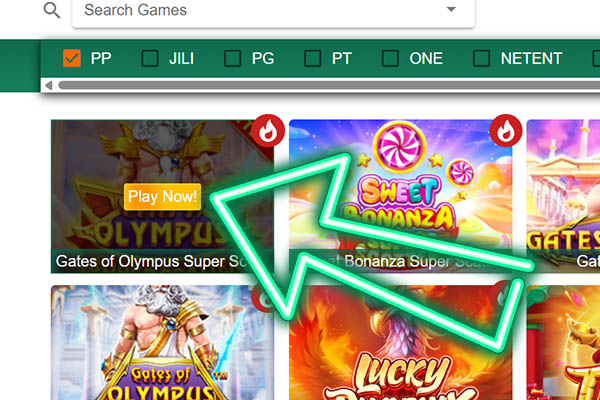The image size is (600, 400).
Task: Open the Lucky Phoenix game thumbnail
Action: click(400, 343)
